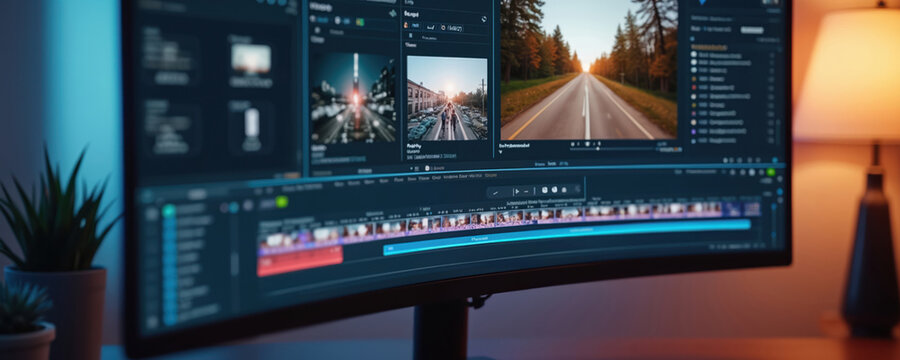Click the green icon below the right panel
Image resolution: width=900 pixels, height=360 pixels.
tap(771, 172)
